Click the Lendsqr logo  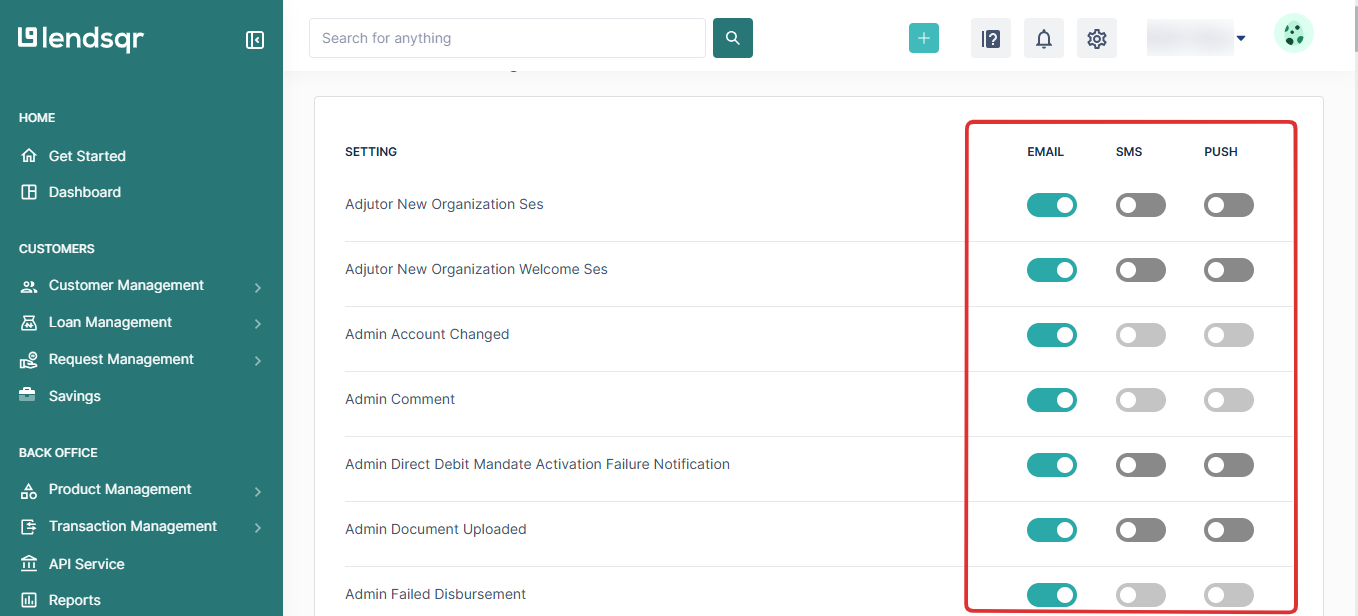pos(81,39)
